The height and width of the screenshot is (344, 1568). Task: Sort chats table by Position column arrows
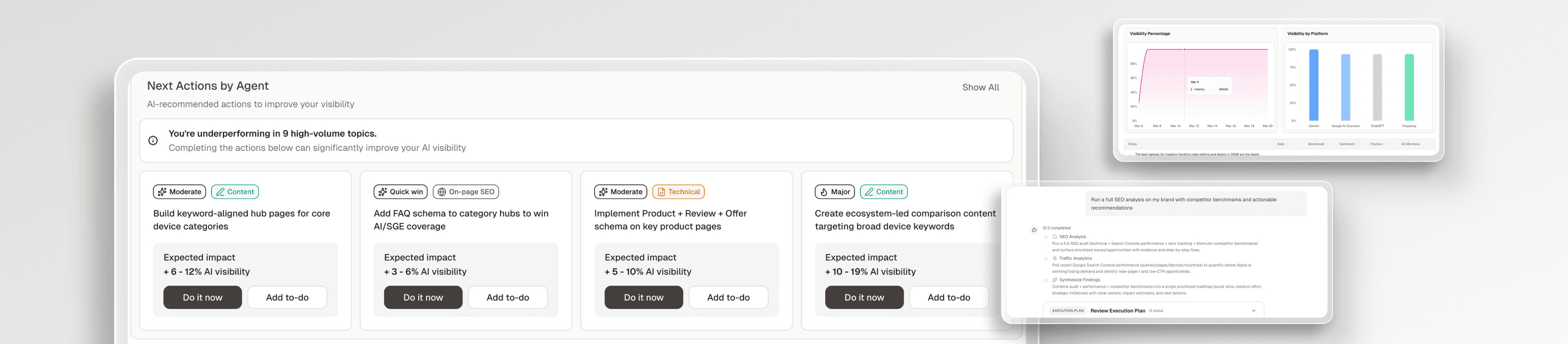[1387, 144]
